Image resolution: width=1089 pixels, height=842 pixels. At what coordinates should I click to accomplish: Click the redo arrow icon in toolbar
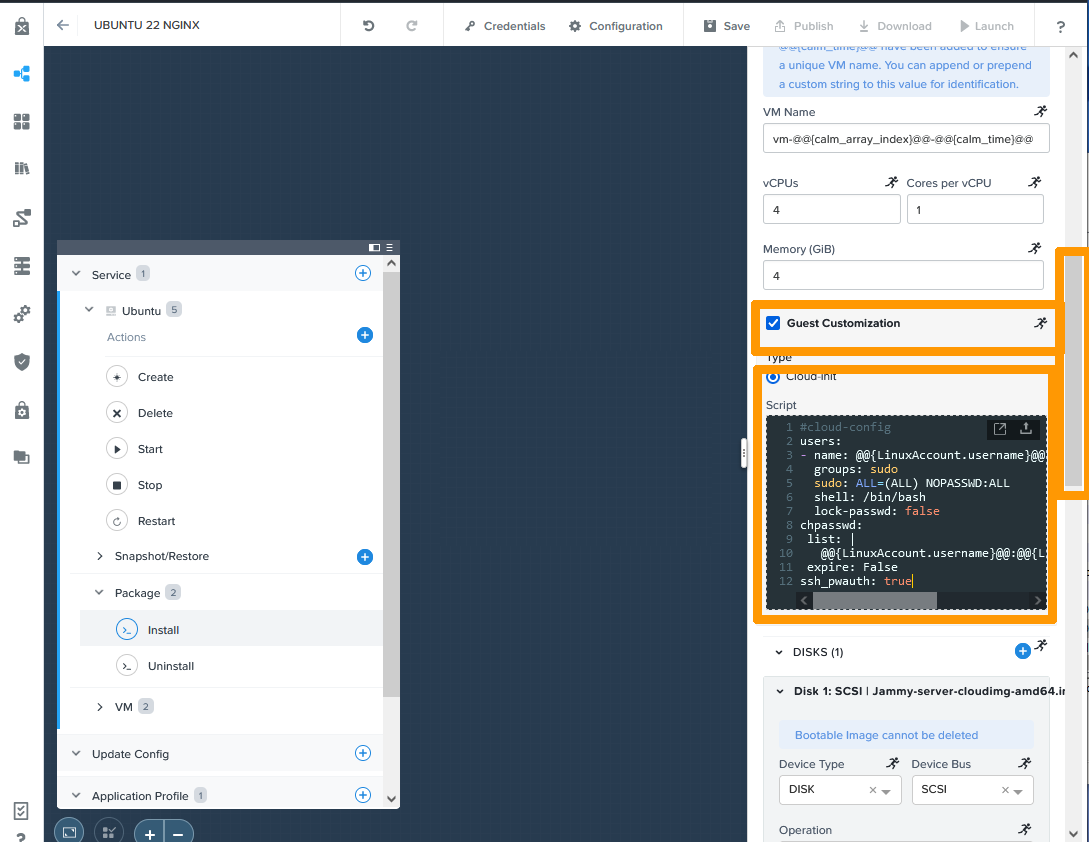(x=412, y=26)
